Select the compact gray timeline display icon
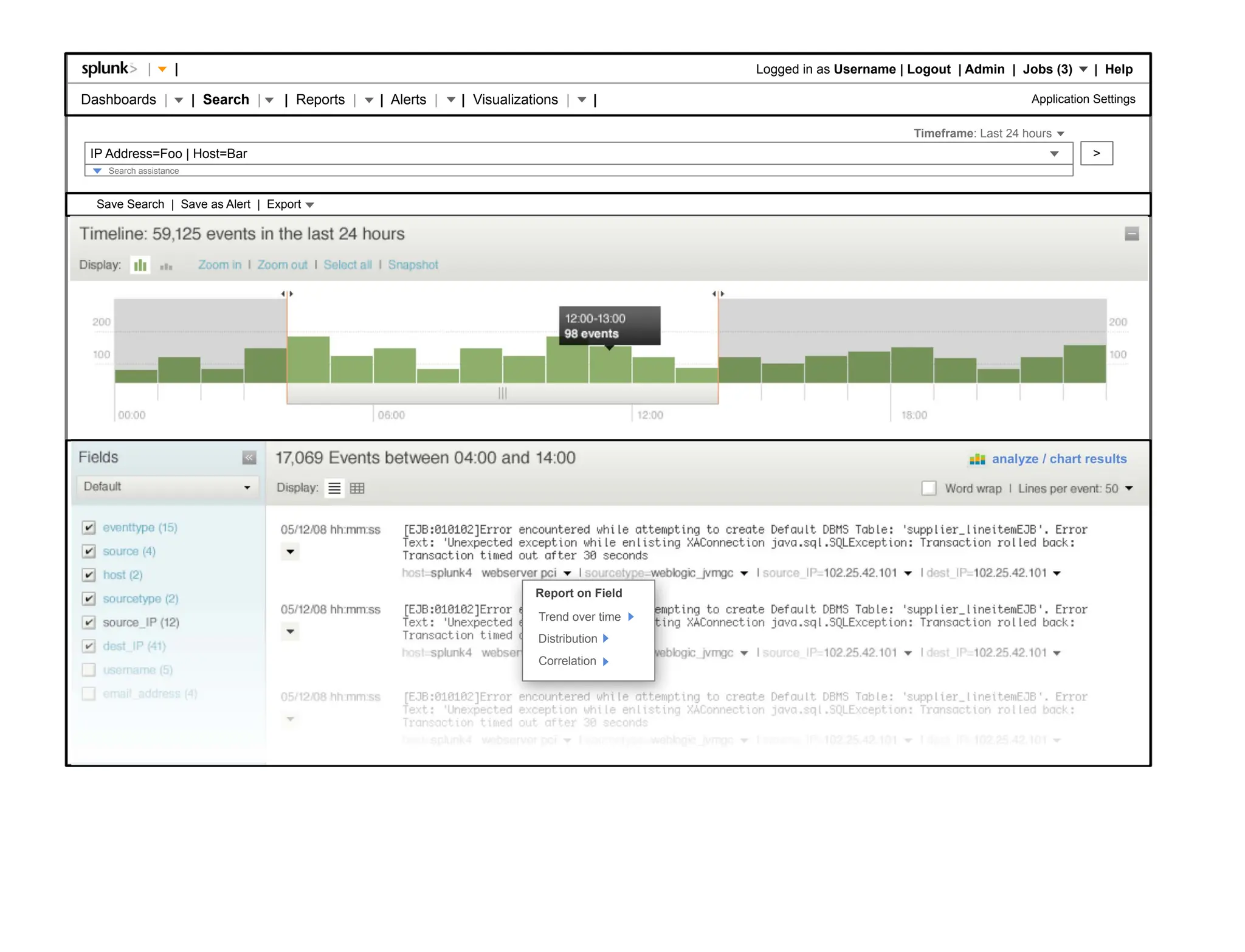The height and width of the screenshot is (952, 1245). click(166, 266)
